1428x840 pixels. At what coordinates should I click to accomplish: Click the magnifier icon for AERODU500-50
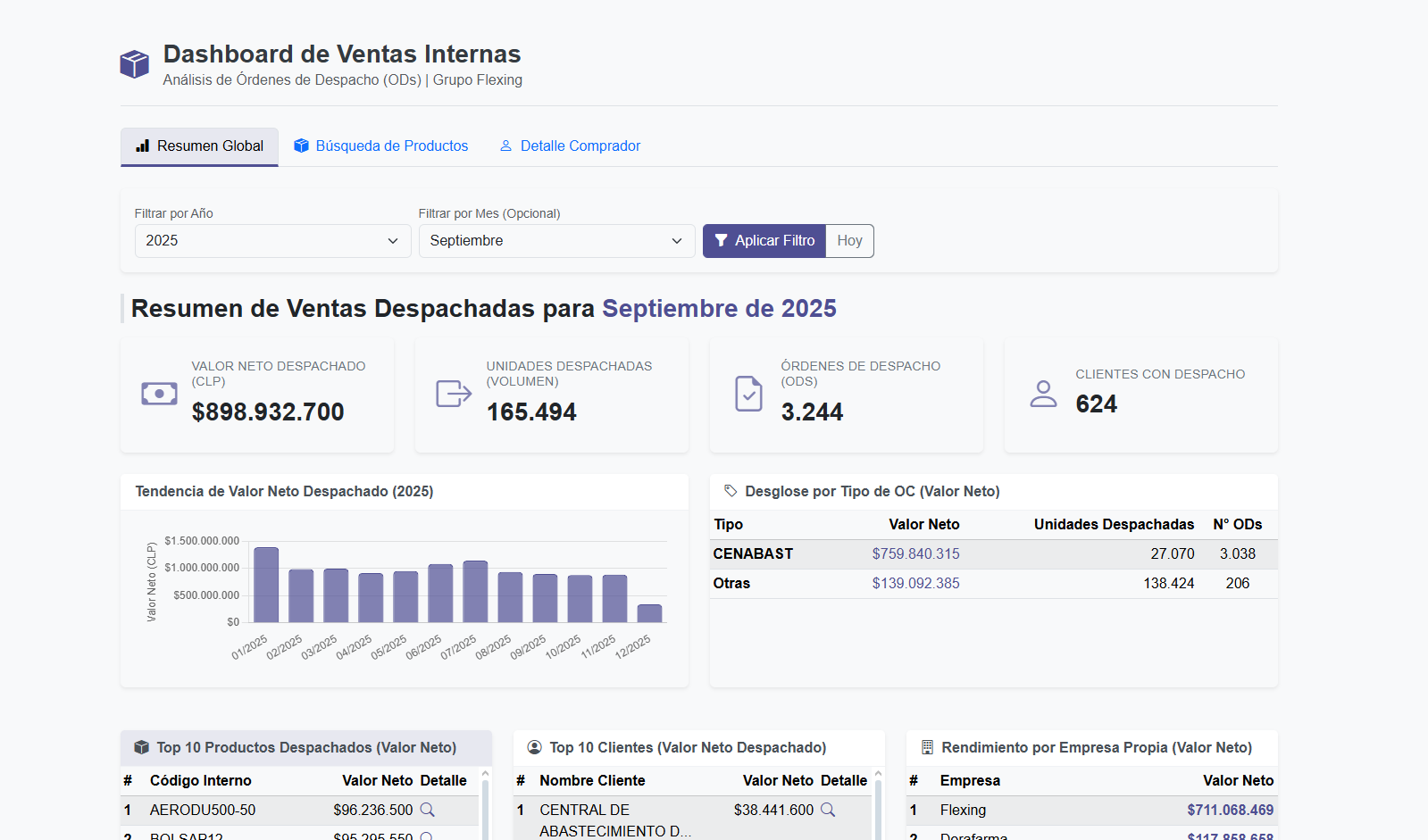[428, 810]
